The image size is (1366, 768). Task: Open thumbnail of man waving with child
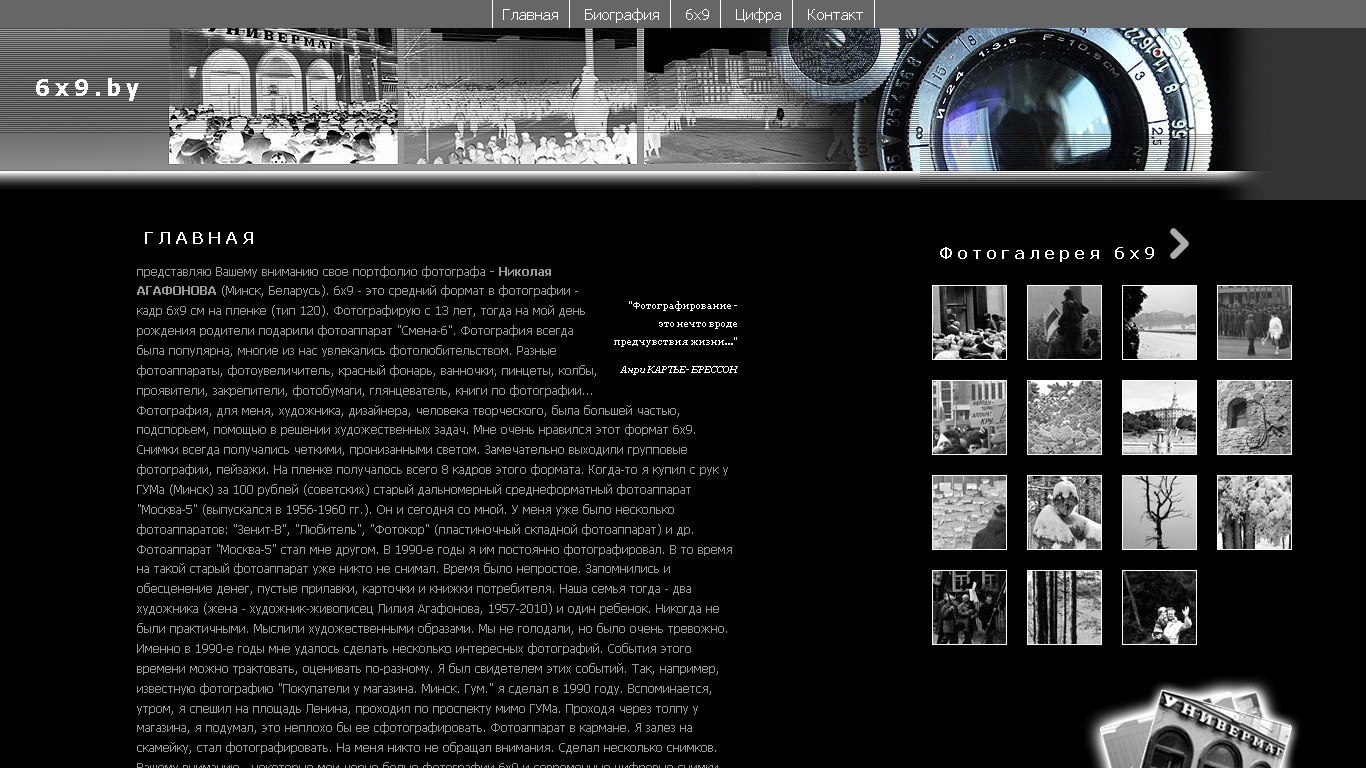tap(1159, 607)
